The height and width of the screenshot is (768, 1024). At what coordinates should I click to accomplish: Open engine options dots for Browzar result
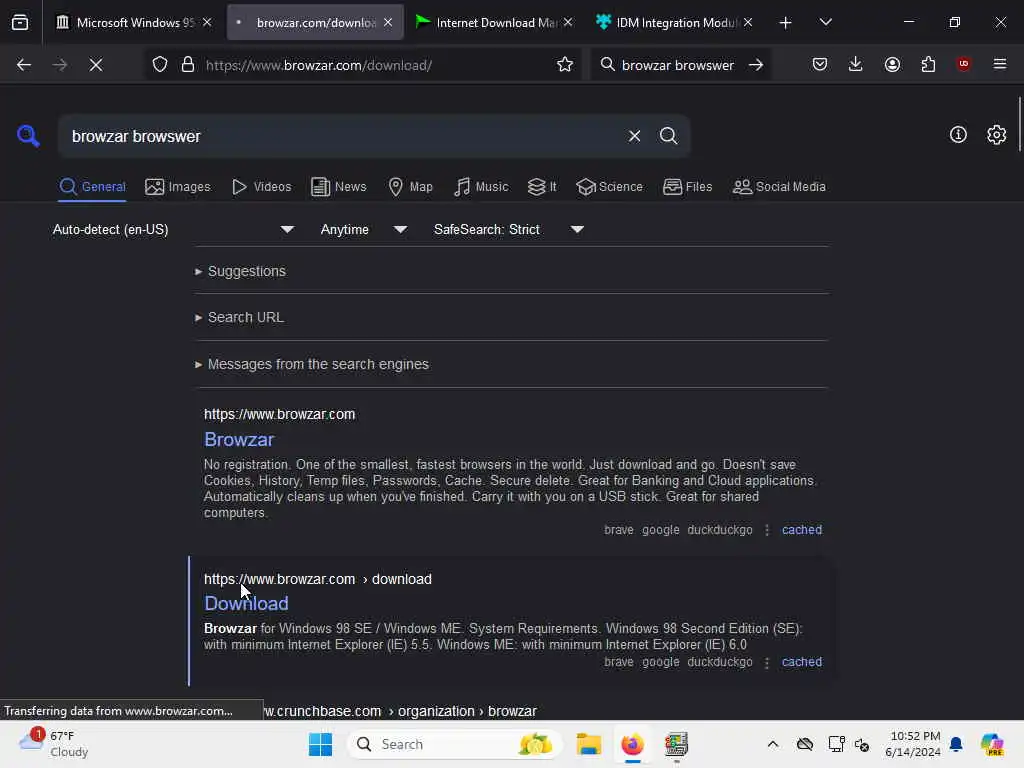[x=767, y=530]
